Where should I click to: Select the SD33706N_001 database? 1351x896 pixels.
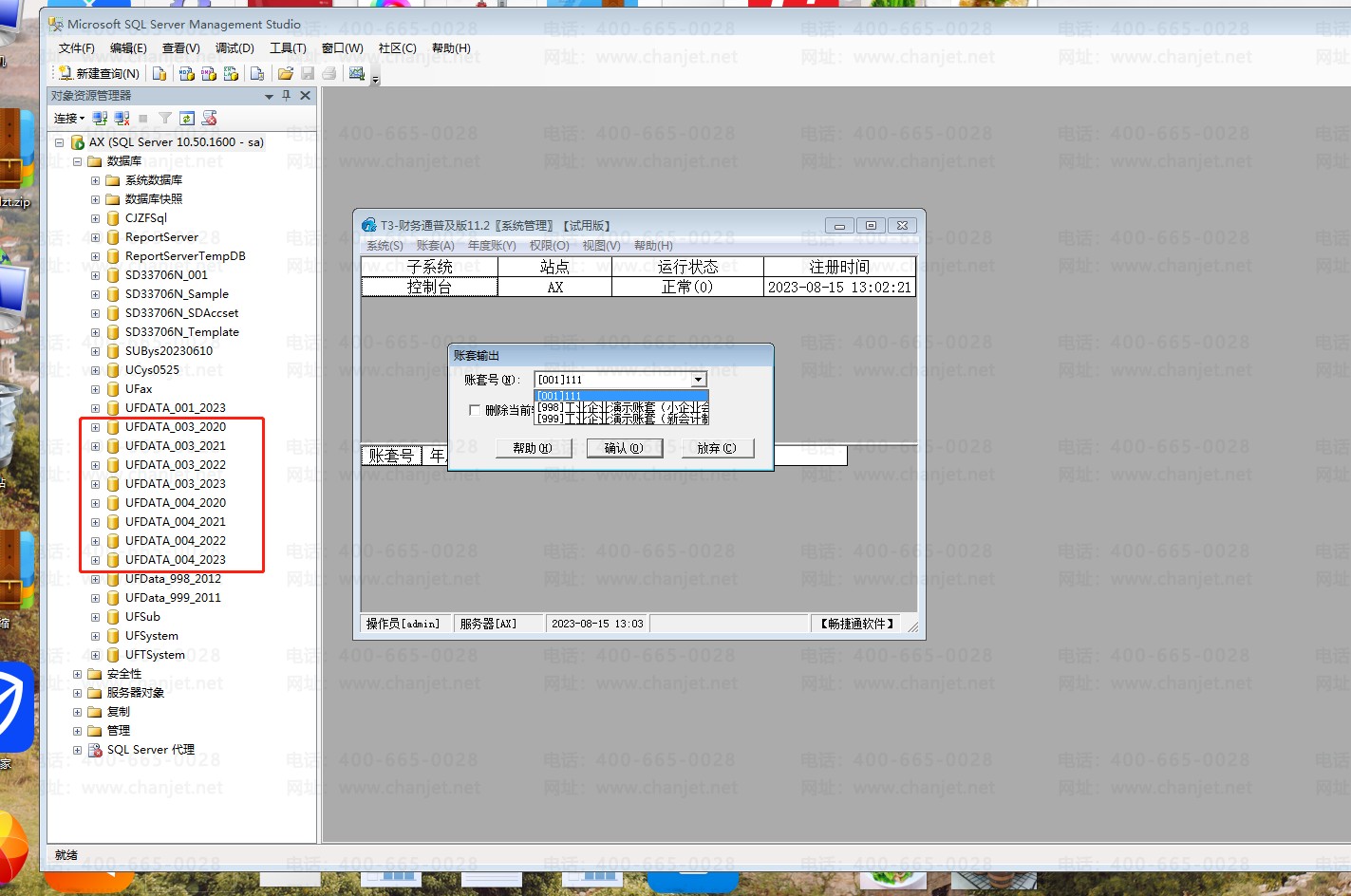click(166, 275)
